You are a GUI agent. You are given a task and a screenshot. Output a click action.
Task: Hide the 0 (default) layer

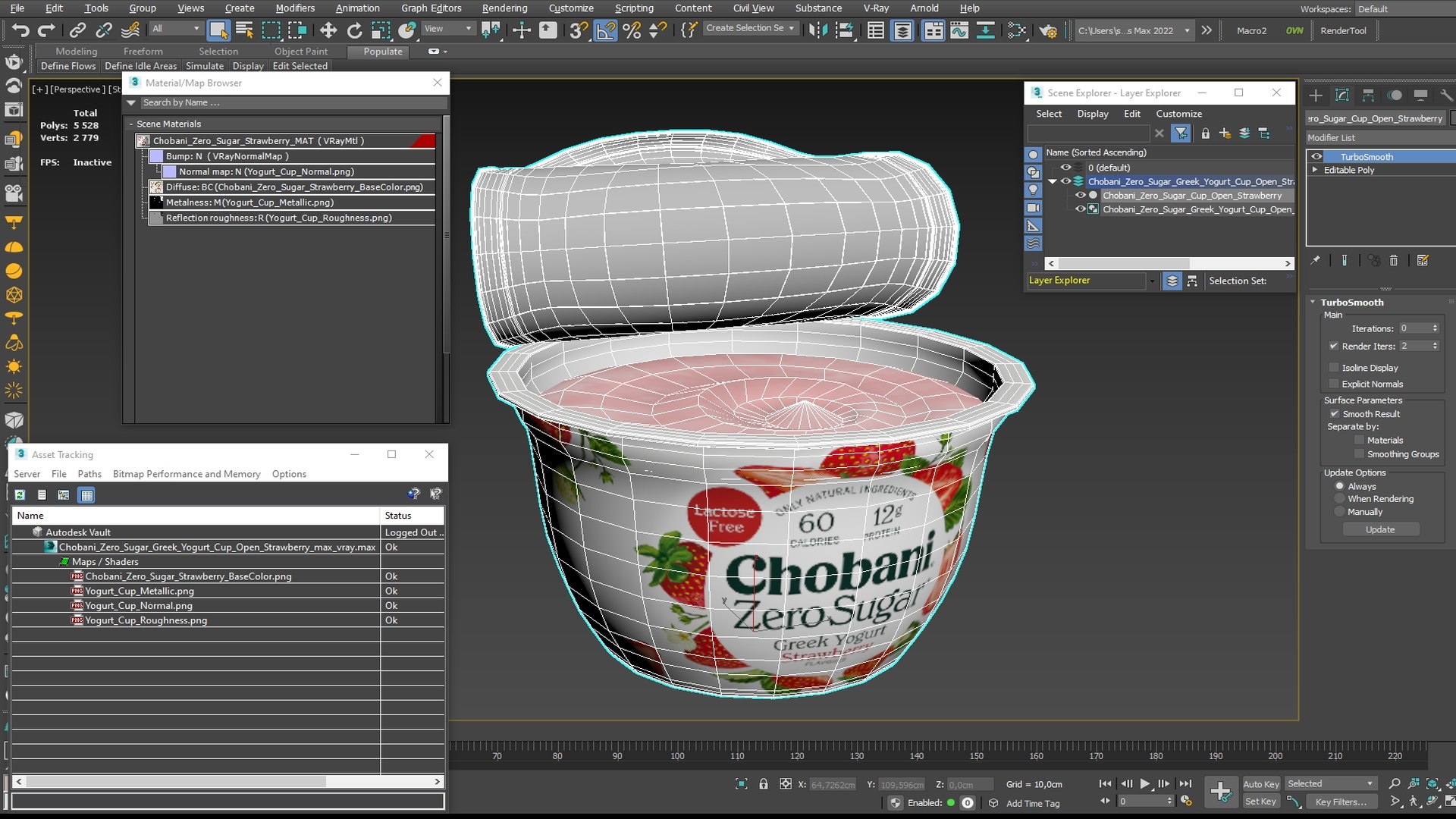[x=1065, y=168]
